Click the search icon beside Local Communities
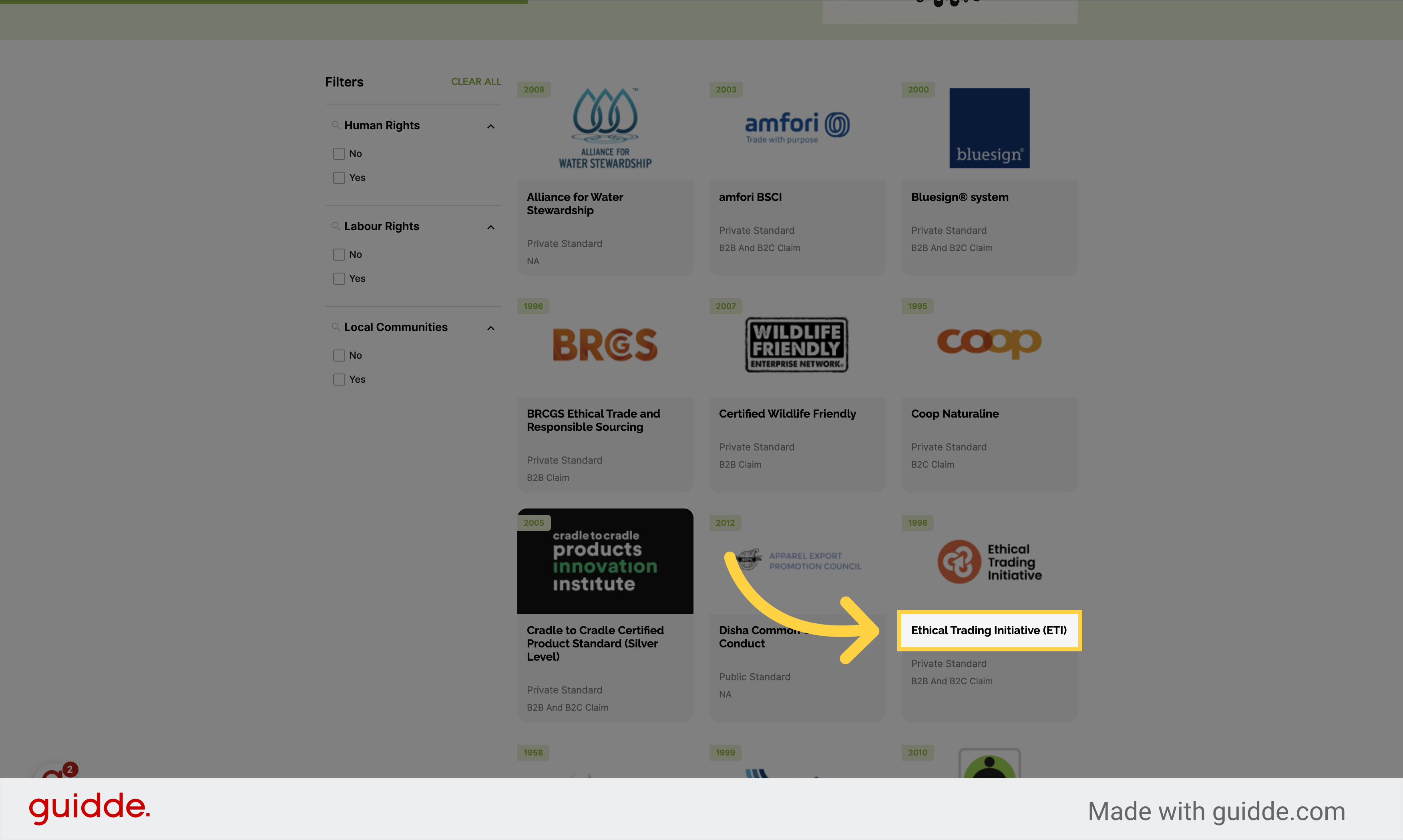Image resolution: width=1403 pixels, height=840 pixels. [336, 327]
